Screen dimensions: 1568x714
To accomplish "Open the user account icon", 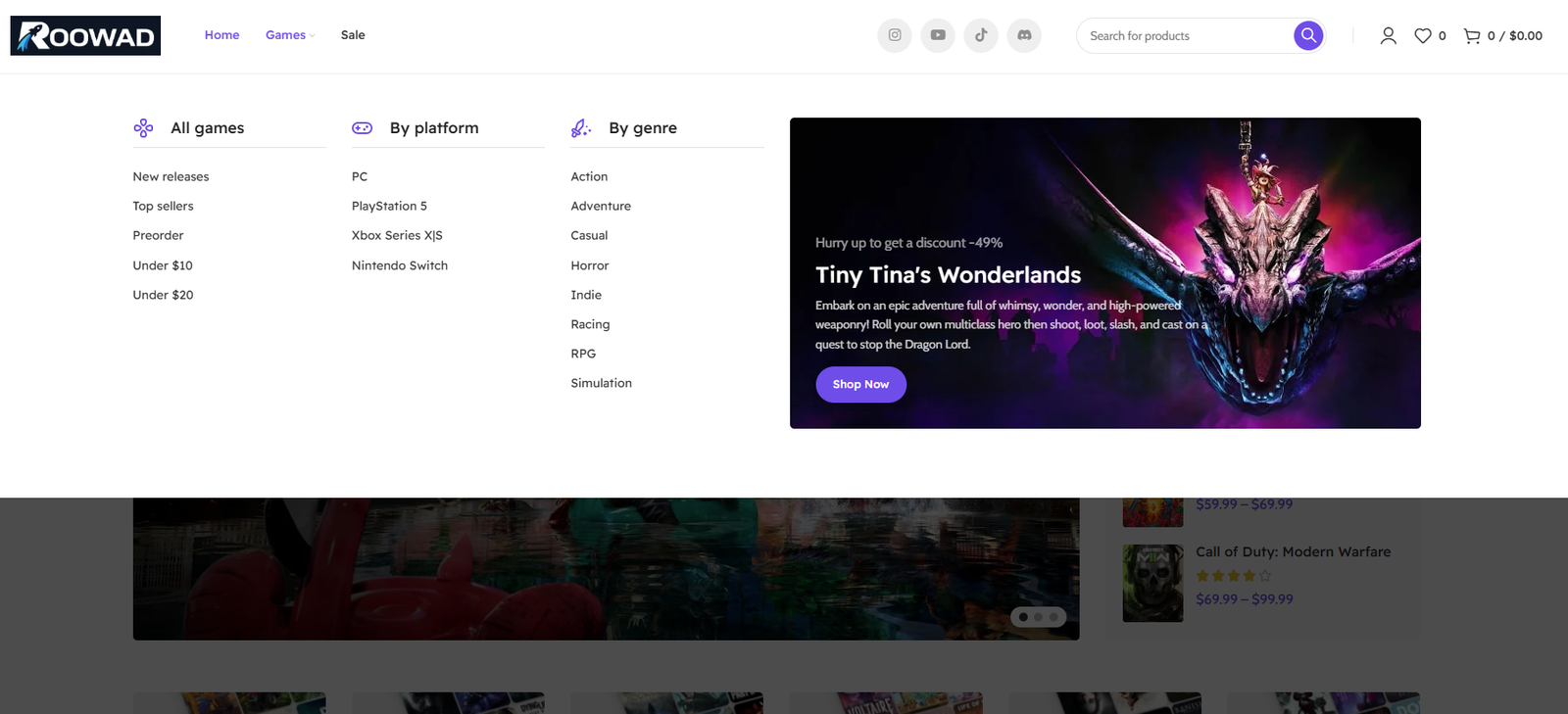I will 1388,36.
